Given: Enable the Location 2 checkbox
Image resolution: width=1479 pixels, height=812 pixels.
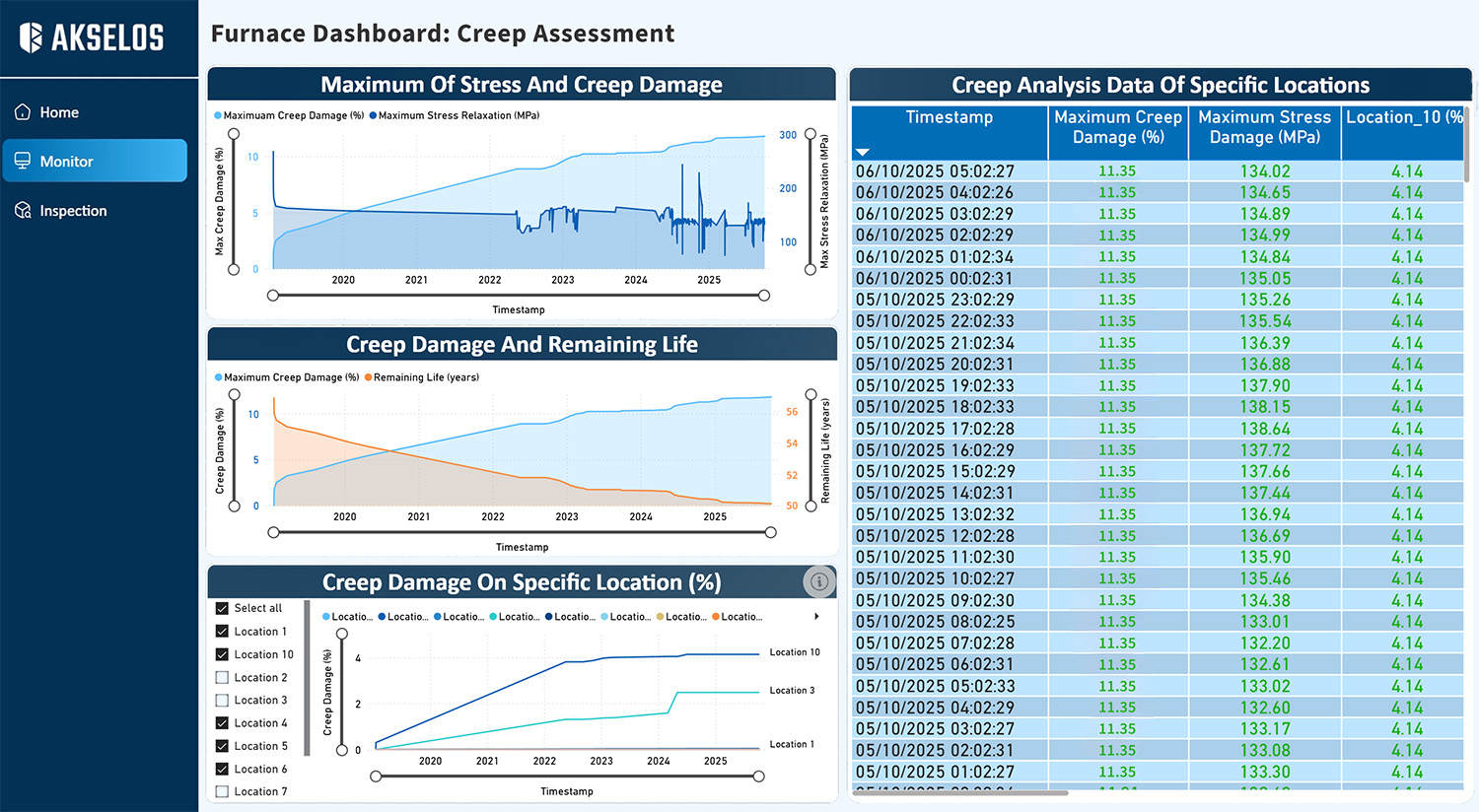Looking at the screenshot, I should (222, 677).
